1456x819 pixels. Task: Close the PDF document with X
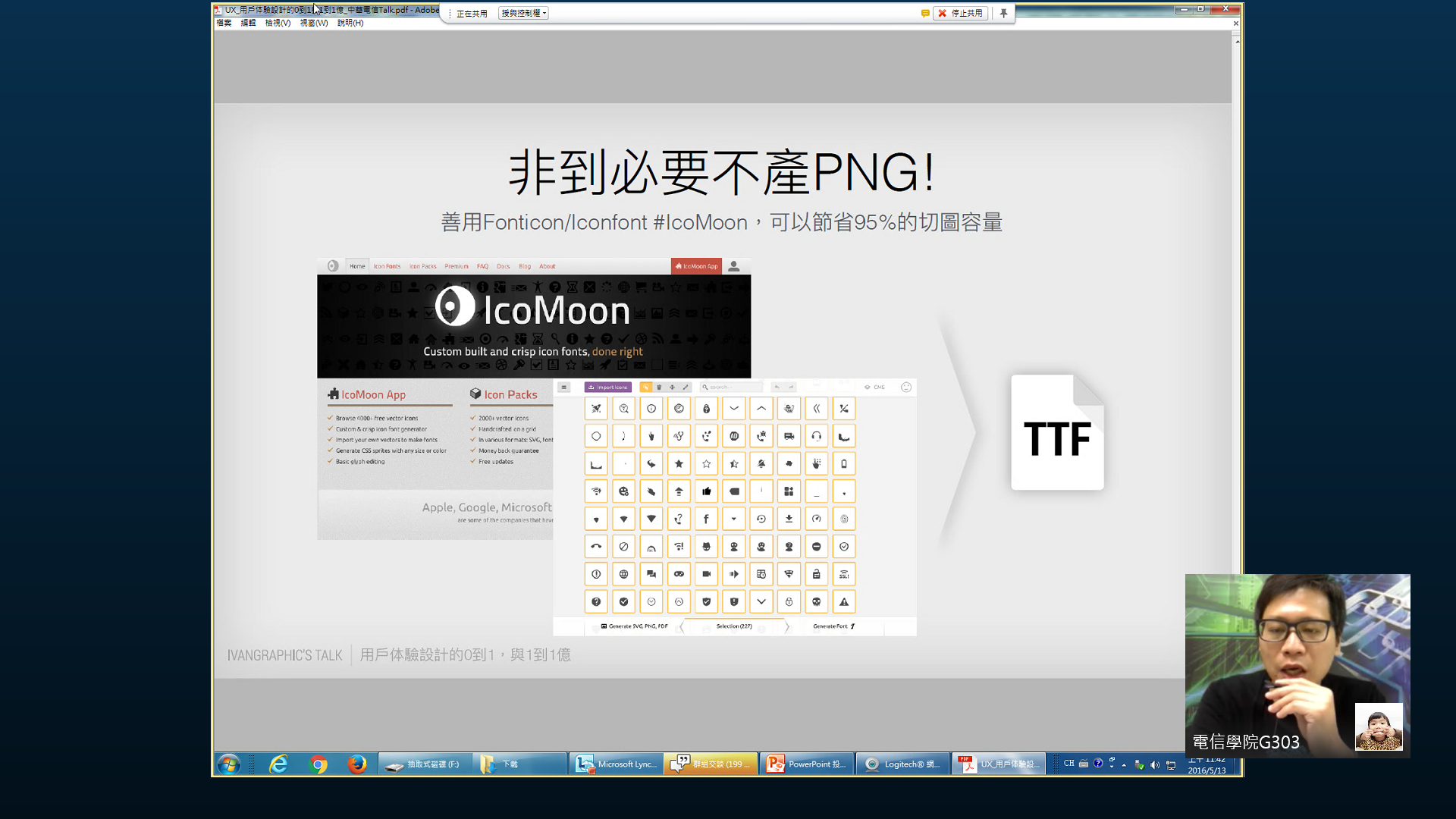1236,23
